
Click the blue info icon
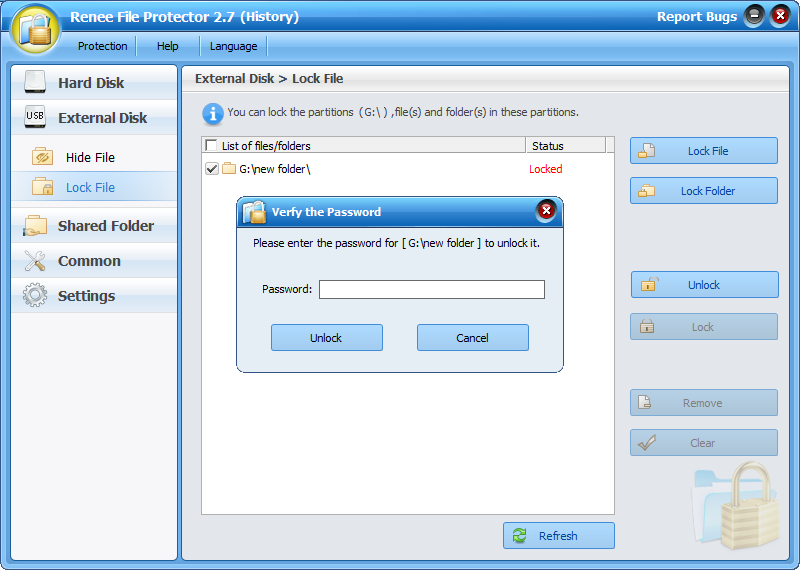pos(213,112)
